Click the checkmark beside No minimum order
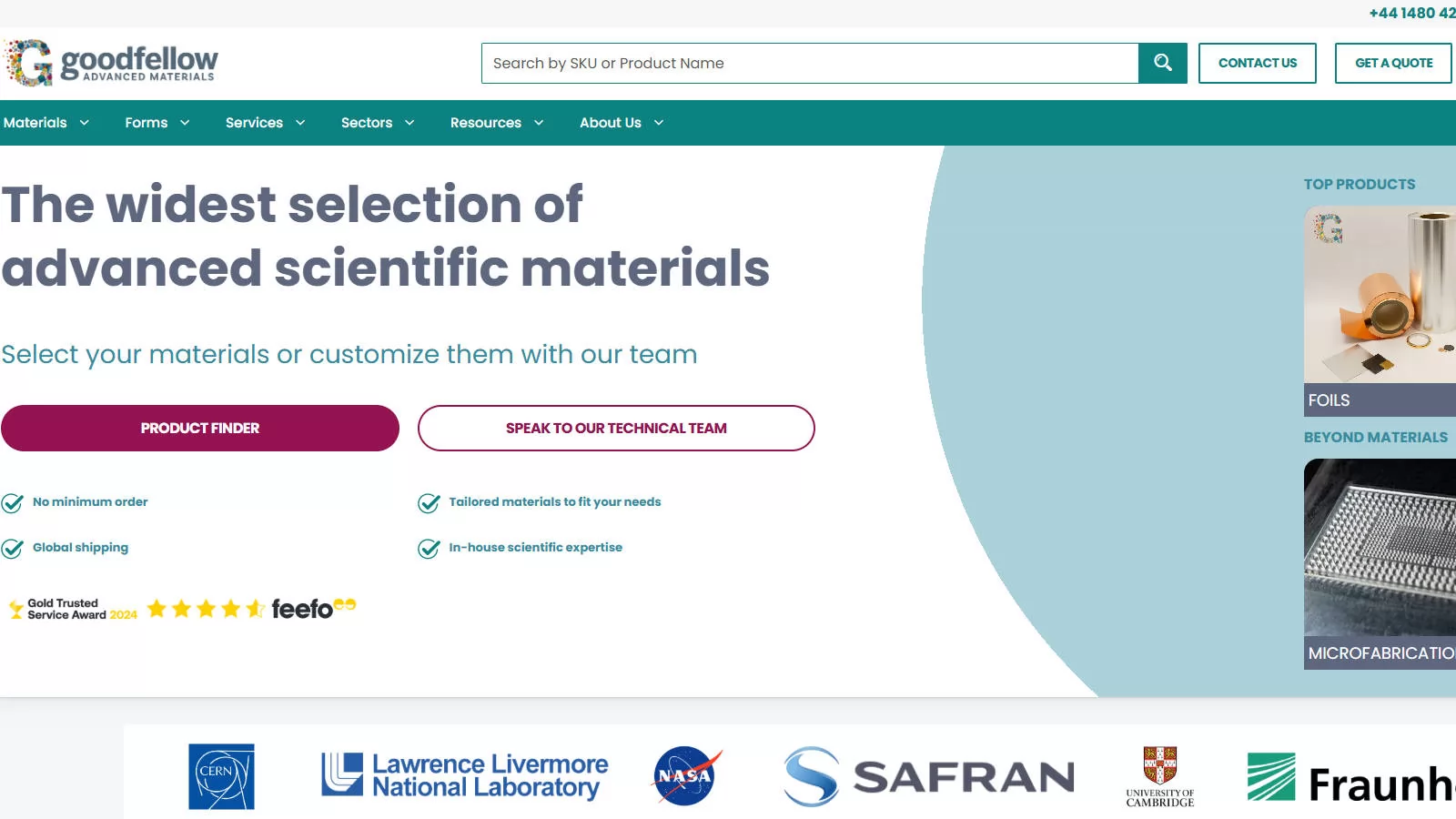The image size is (1456, 819). coord(13,503)
